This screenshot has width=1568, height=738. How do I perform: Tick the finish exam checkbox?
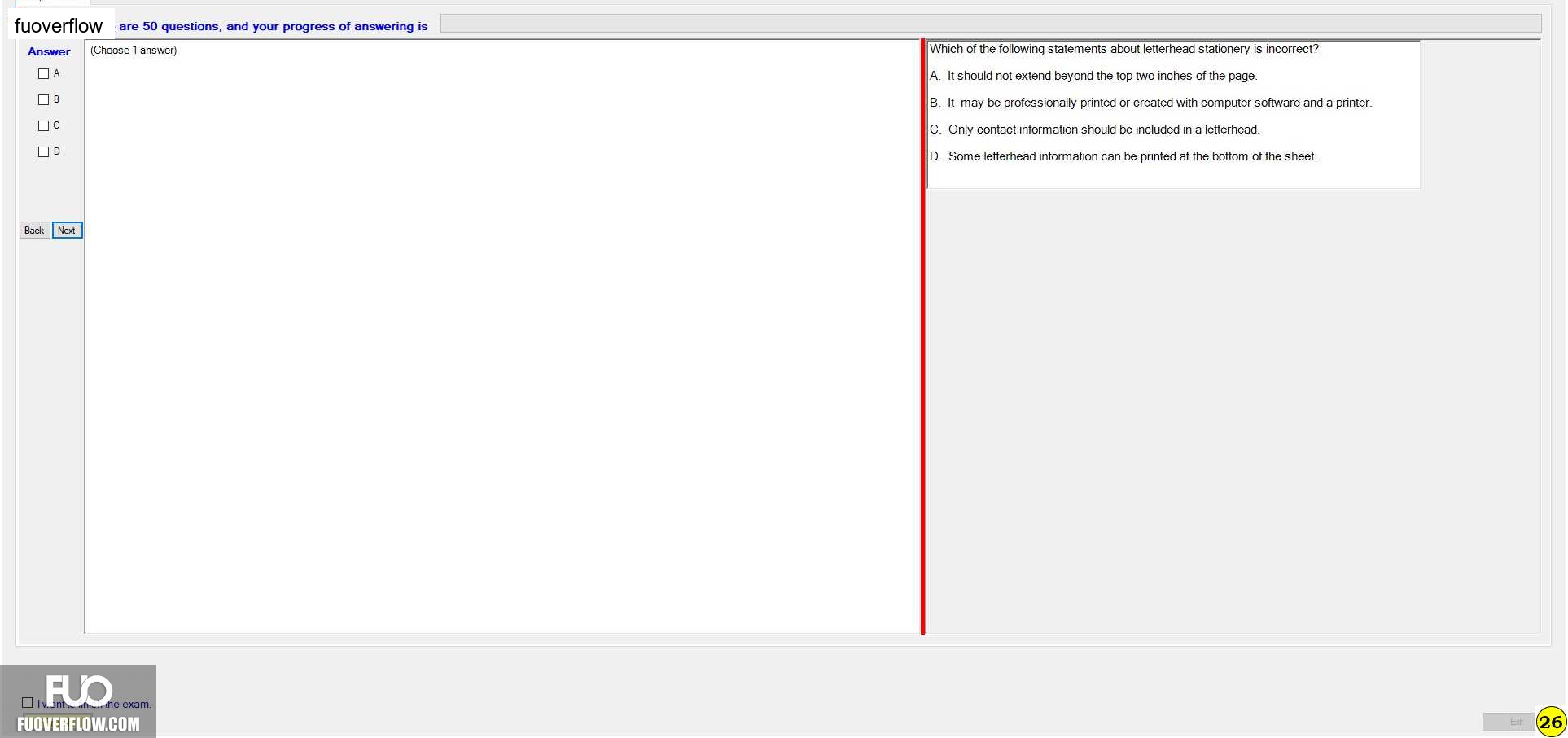pyautogui.click(x=28, y=702)
